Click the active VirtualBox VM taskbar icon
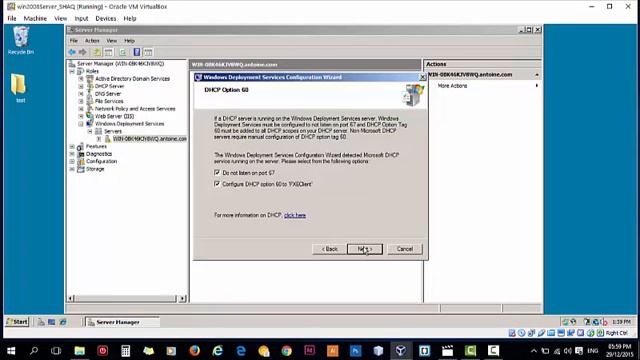 pyautogui.click(x=401, y=351)
